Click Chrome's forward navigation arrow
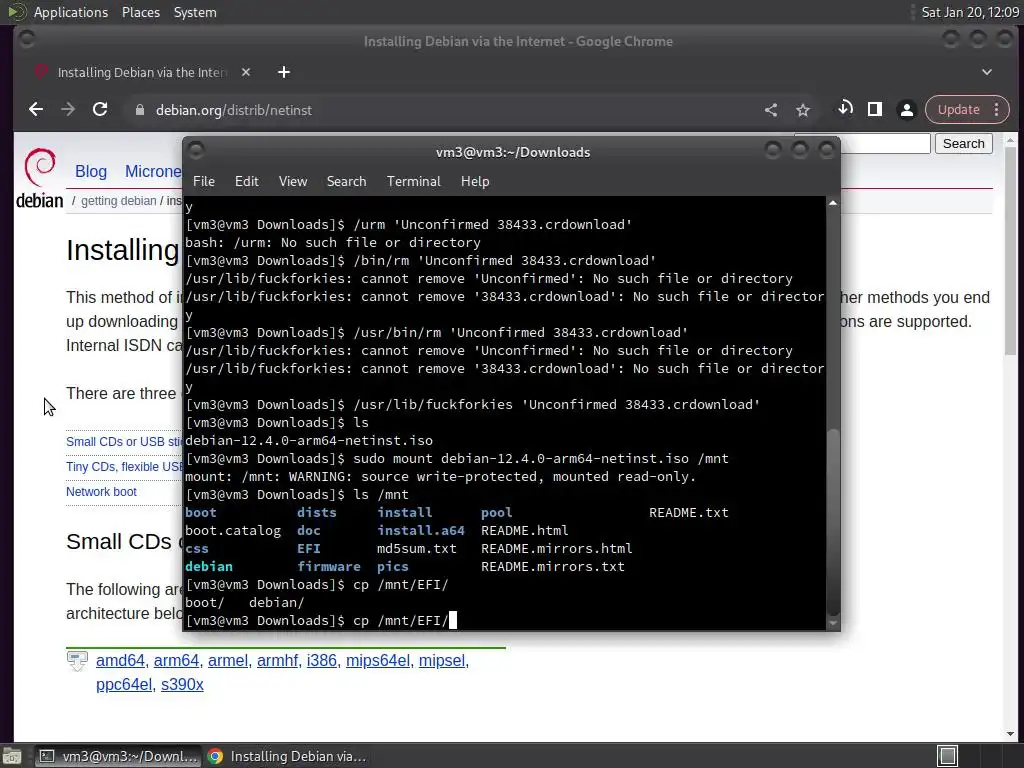 tap(68, 110)
